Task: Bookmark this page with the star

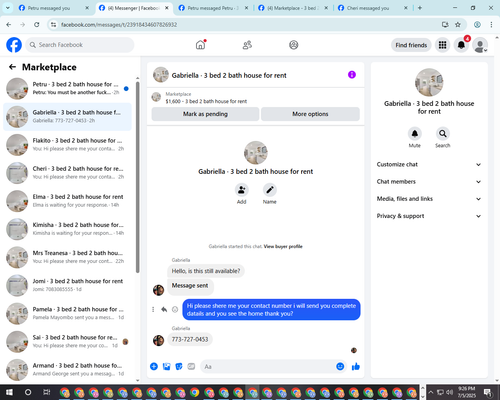Action: pyautogui.click(x=458, y=24)
